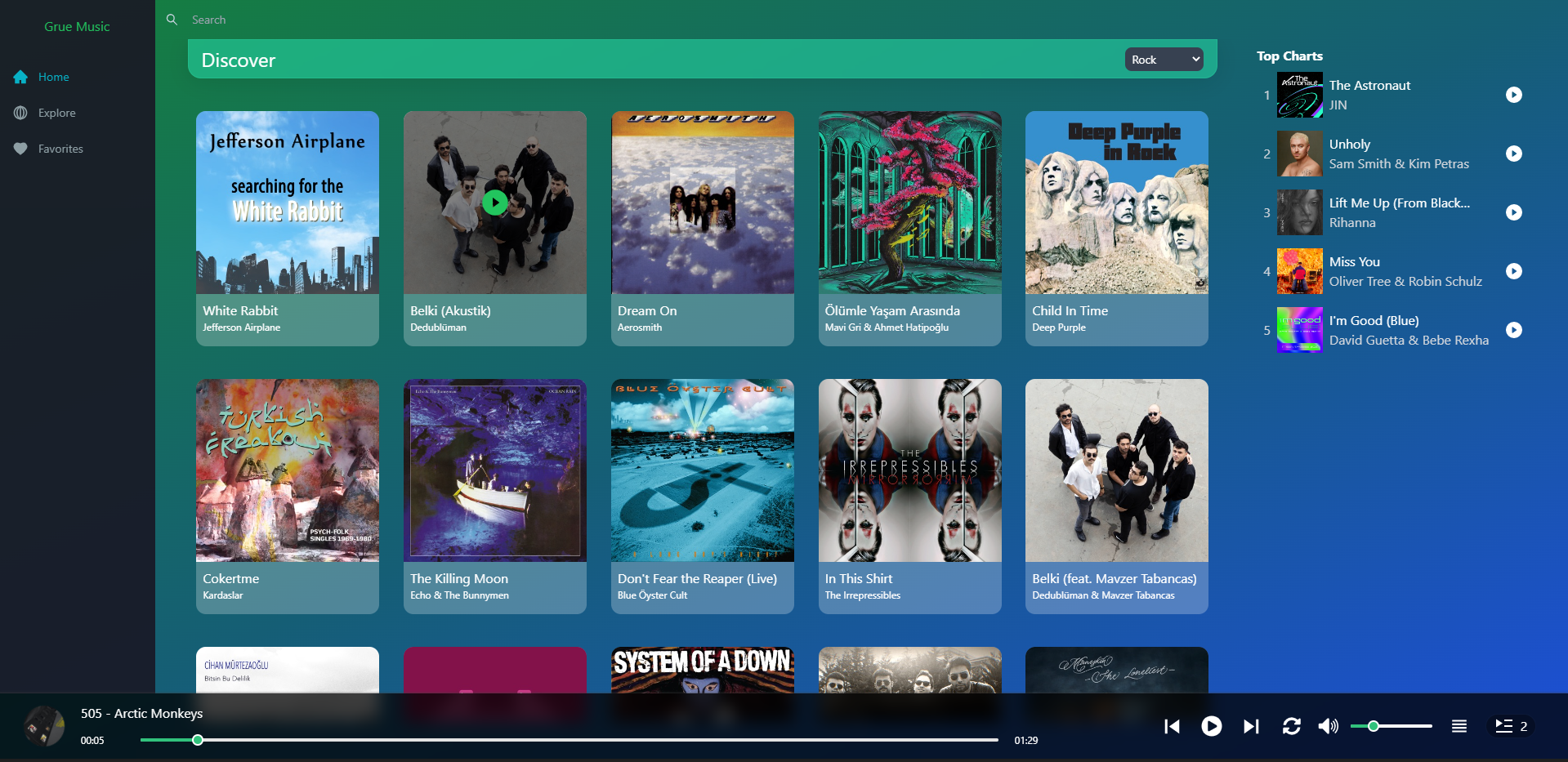
Task: Skip to previous track in player
Action: click(1172, 726)
